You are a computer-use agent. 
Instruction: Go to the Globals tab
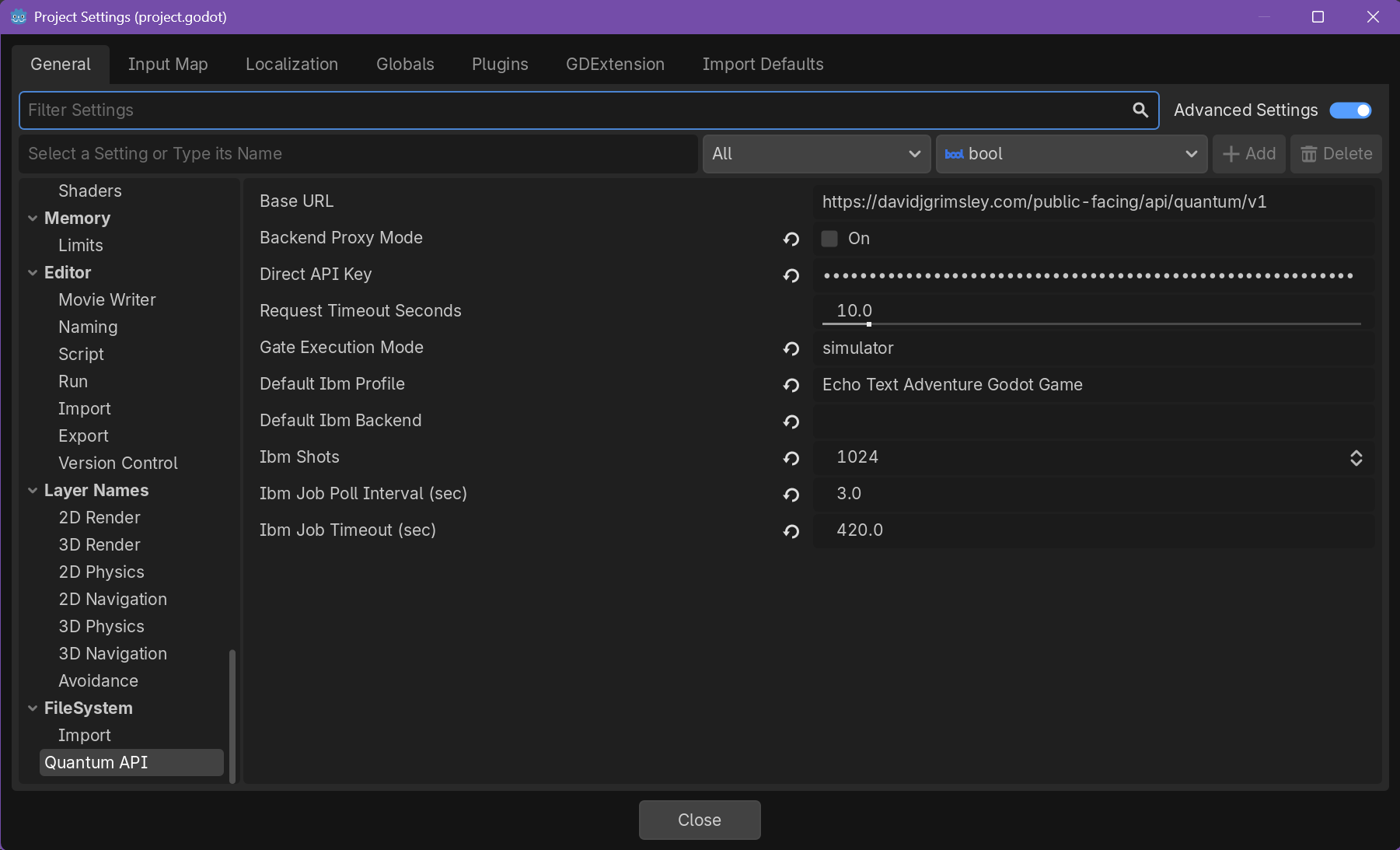pyautogui.click(x=405, y=65)
